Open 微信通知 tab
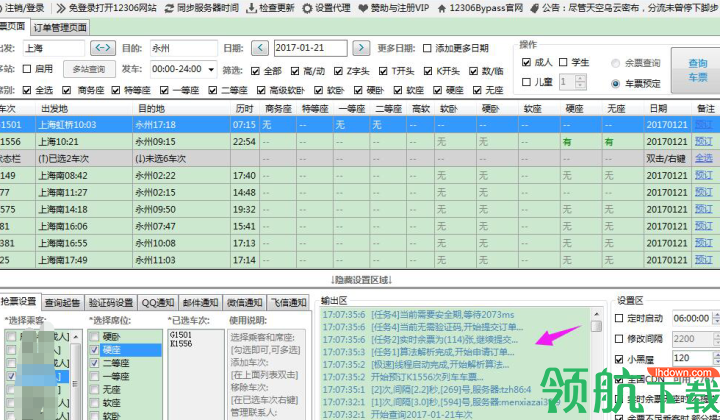Image resolution: width=720 pixels, height=420 pixels. 245,302
